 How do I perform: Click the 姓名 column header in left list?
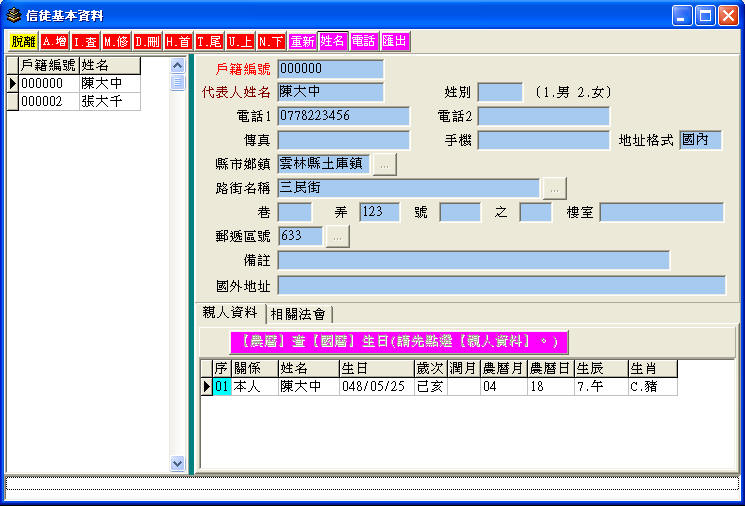pos(110,66)
